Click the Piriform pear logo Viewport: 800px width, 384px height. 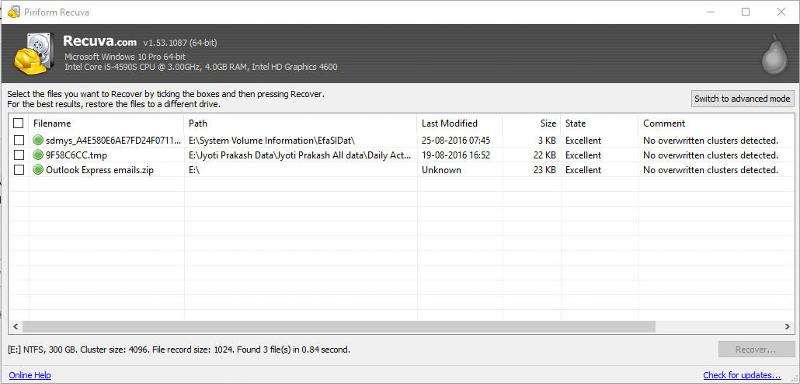(774, 55)
